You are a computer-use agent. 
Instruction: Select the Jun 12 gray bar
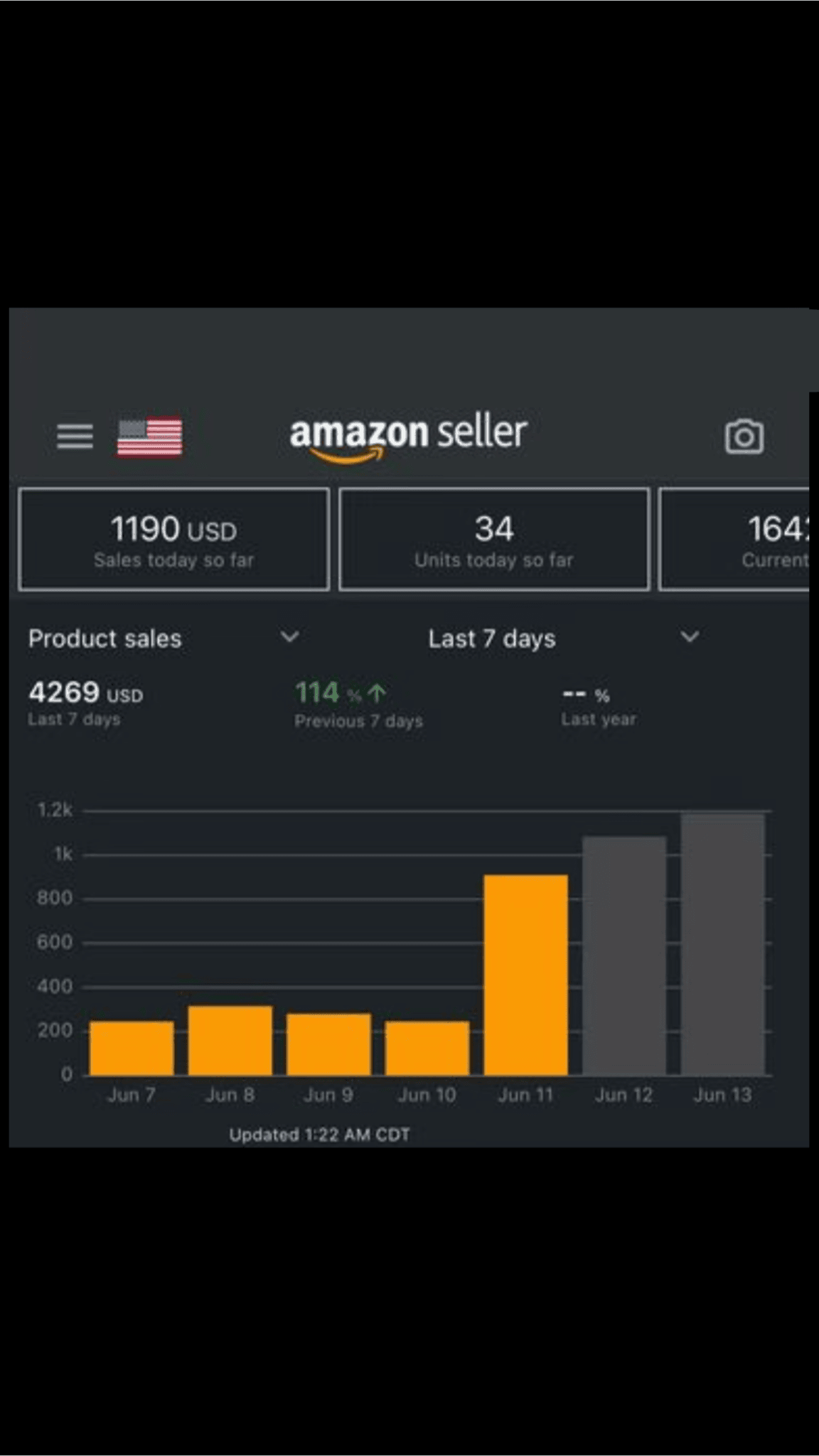624,955
